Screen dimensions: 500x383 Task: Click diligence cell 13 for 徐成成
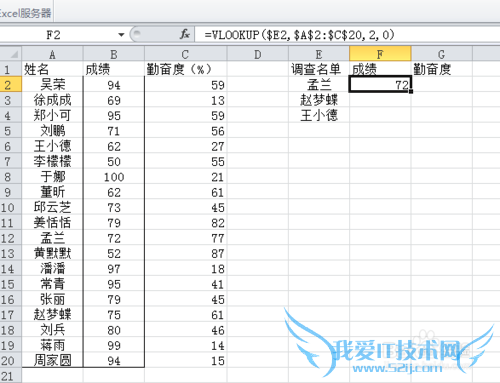point(186,100)
